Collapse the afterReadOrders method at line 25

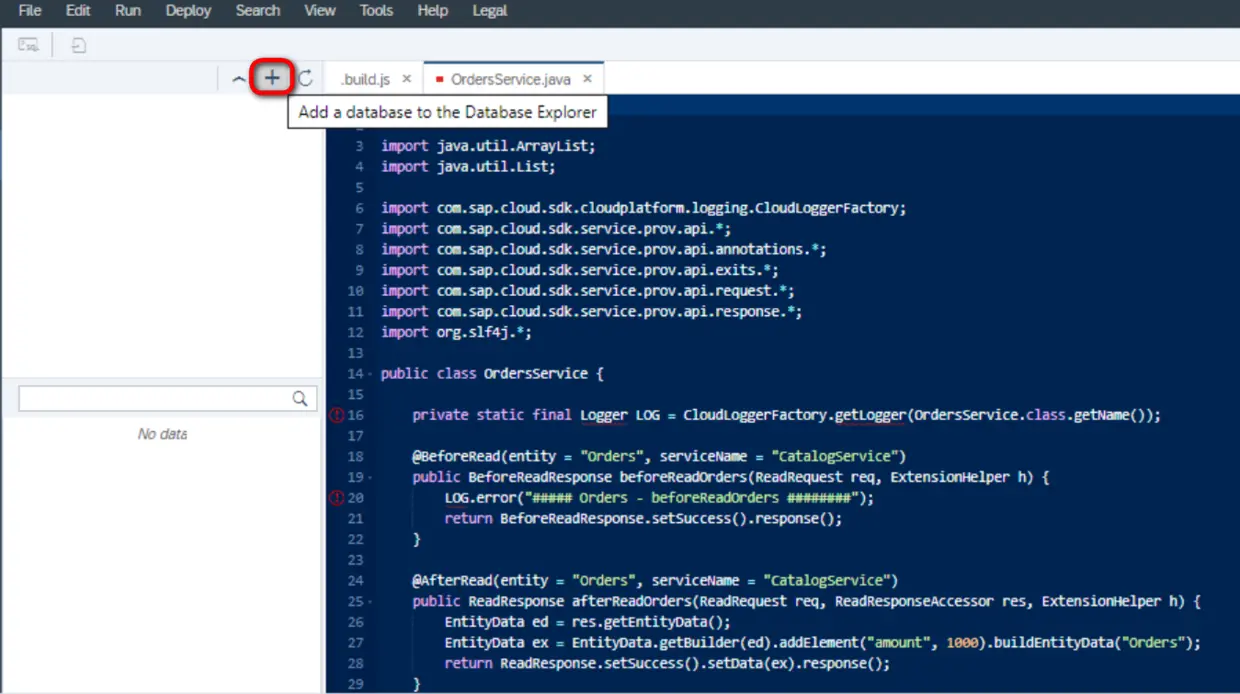[x=371, y=601]
